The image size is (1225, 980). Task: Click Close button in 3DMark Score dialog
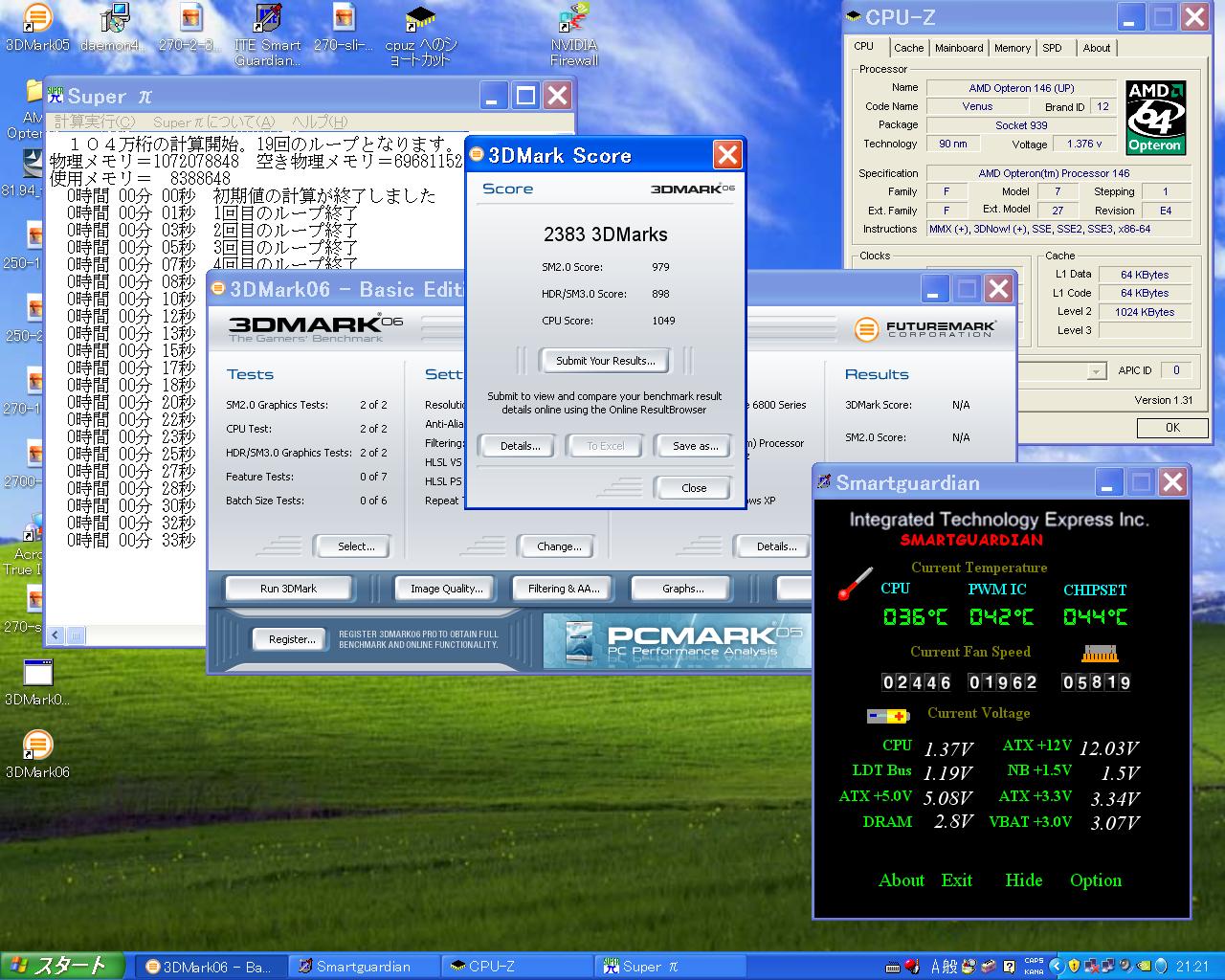click(694, 488)
